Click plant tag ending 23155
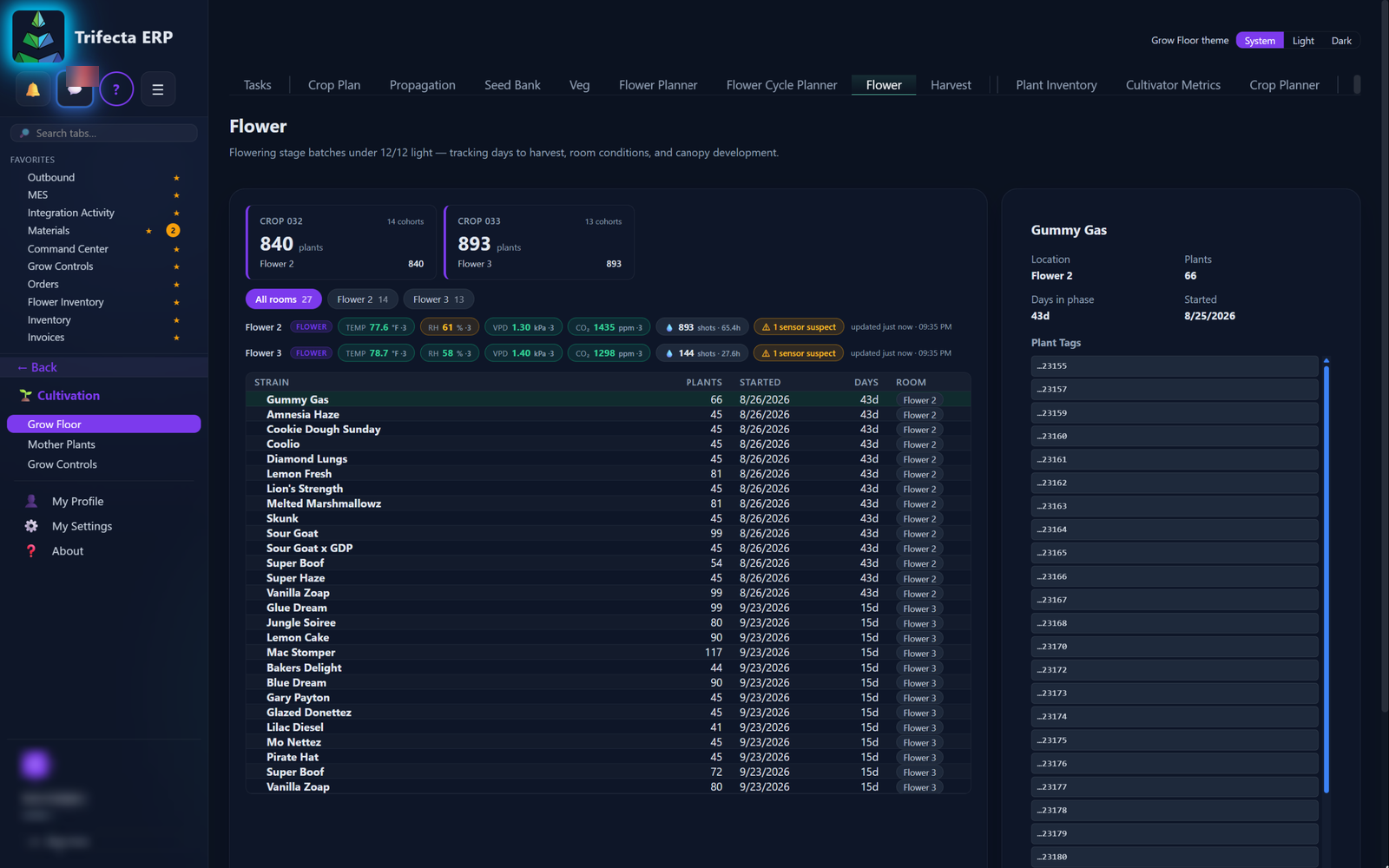 1175,366
